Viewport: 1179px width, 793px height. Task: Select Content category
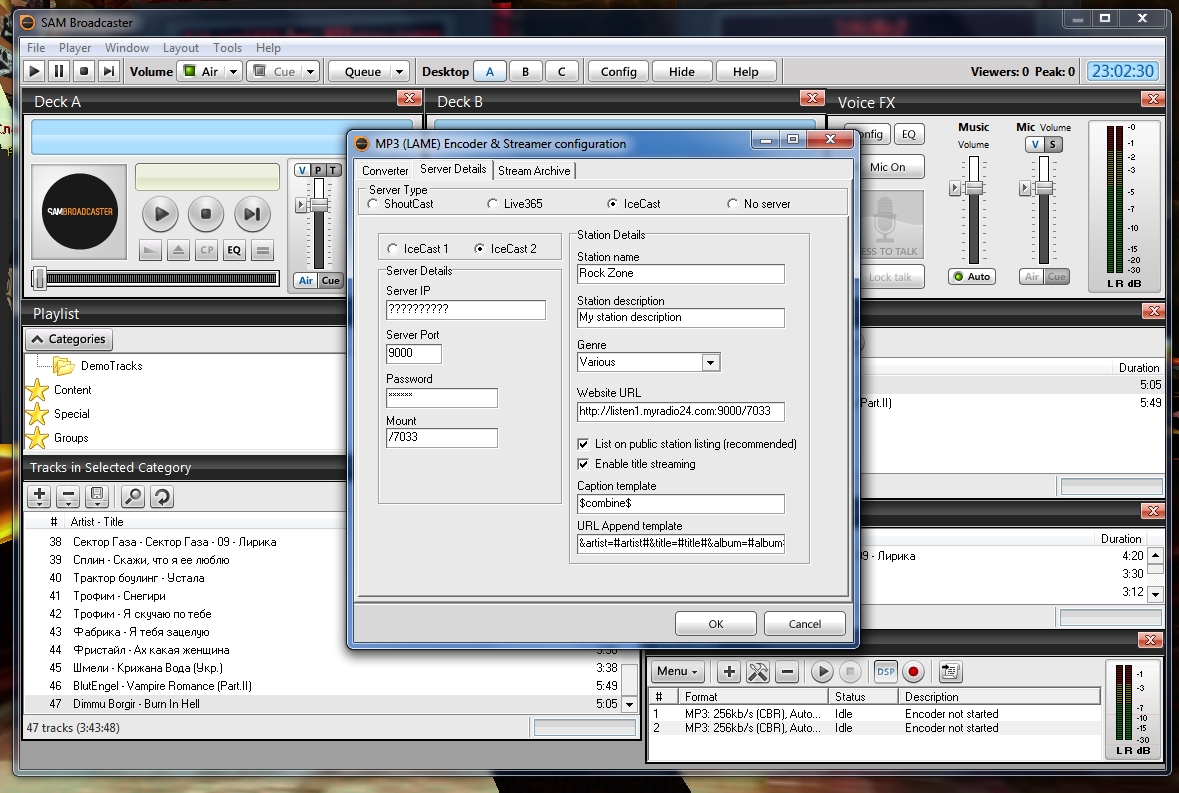coord(72,390)
